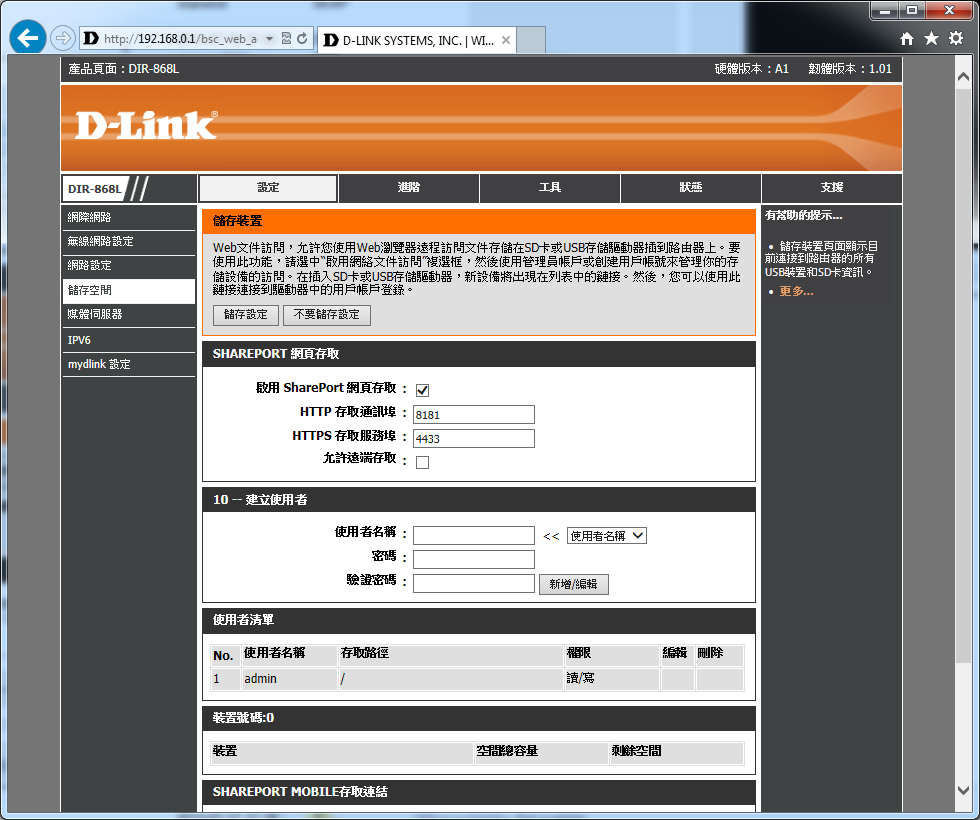The height and width of the screenshot is (820, 980).
Task: Open browser home page icon
Action: pos(907,39)
